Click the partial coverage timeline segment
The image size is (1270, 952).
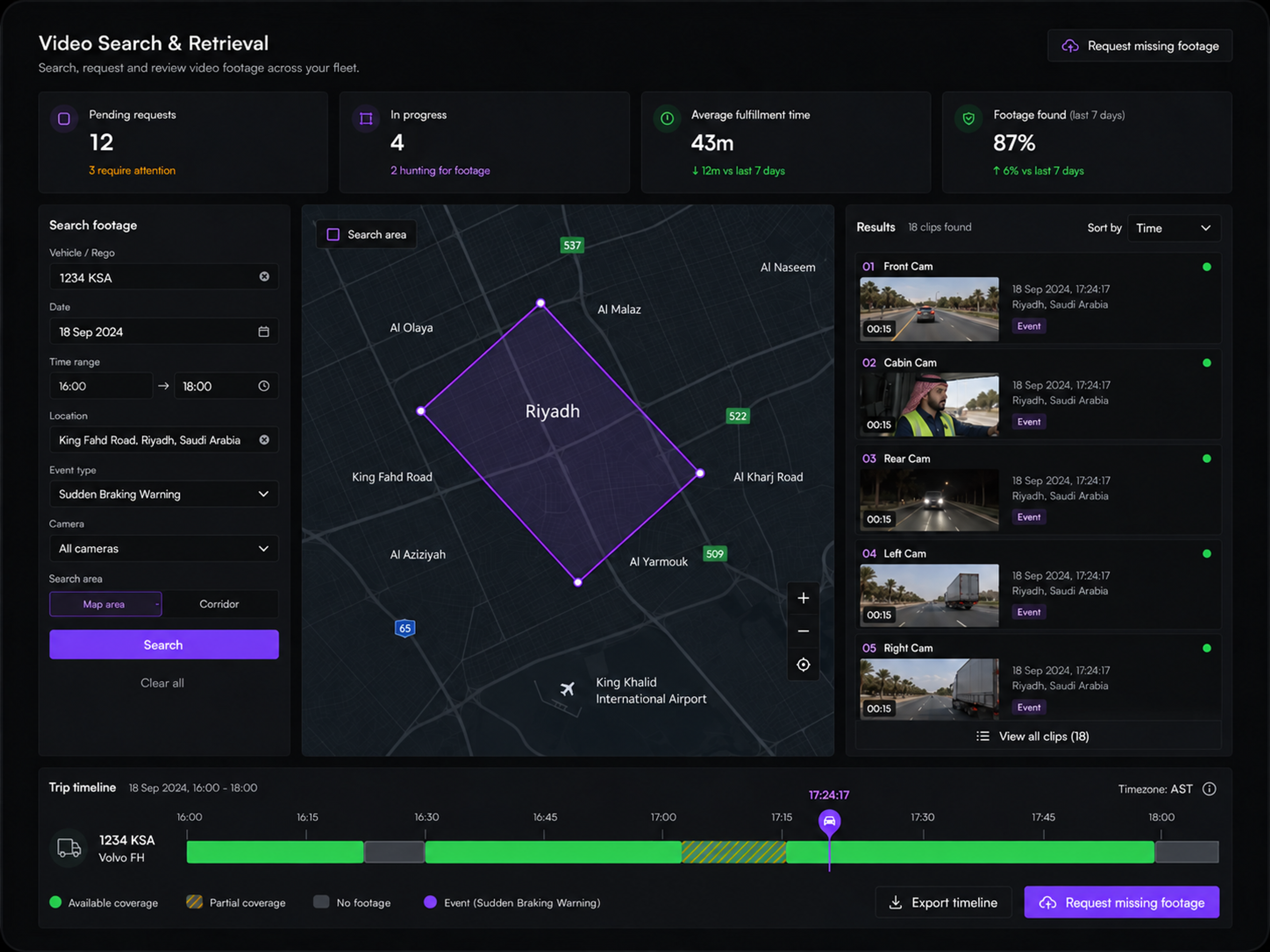point(734,852)
